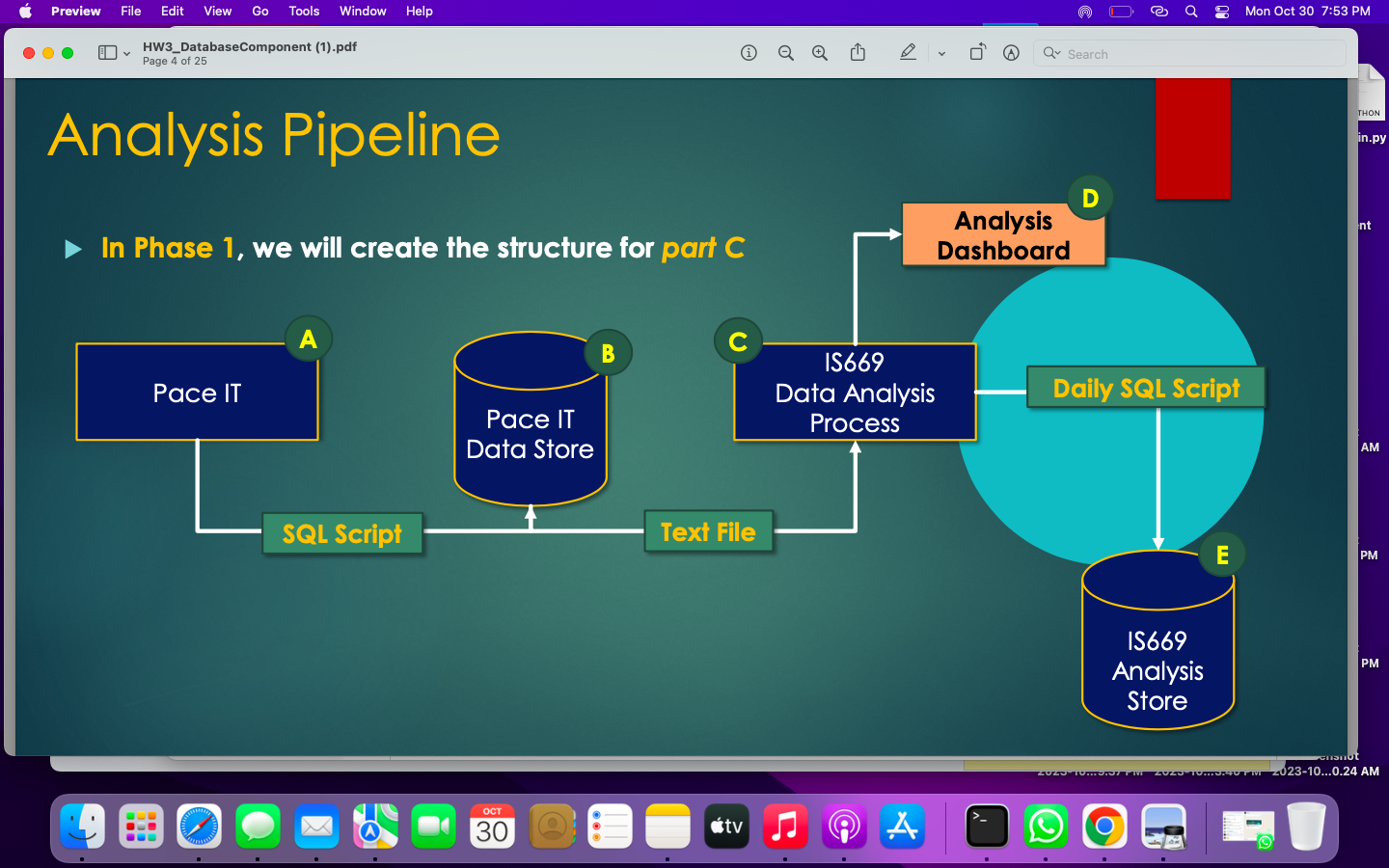Open search options from the magnifier dropdown
This screenshot has width=1389, height=868.
(x=1051, y=53)
